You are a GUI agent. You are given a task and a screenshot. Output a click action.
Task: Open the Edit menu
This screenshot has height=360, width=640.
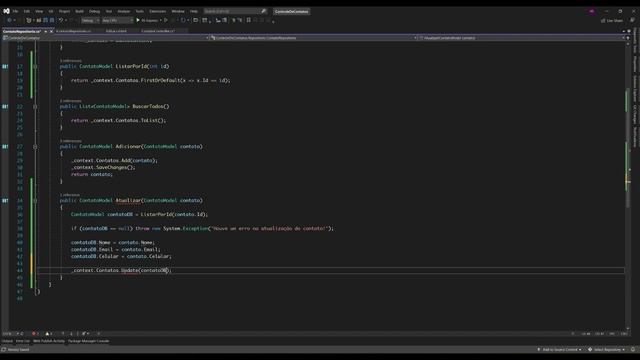point(27,11)
